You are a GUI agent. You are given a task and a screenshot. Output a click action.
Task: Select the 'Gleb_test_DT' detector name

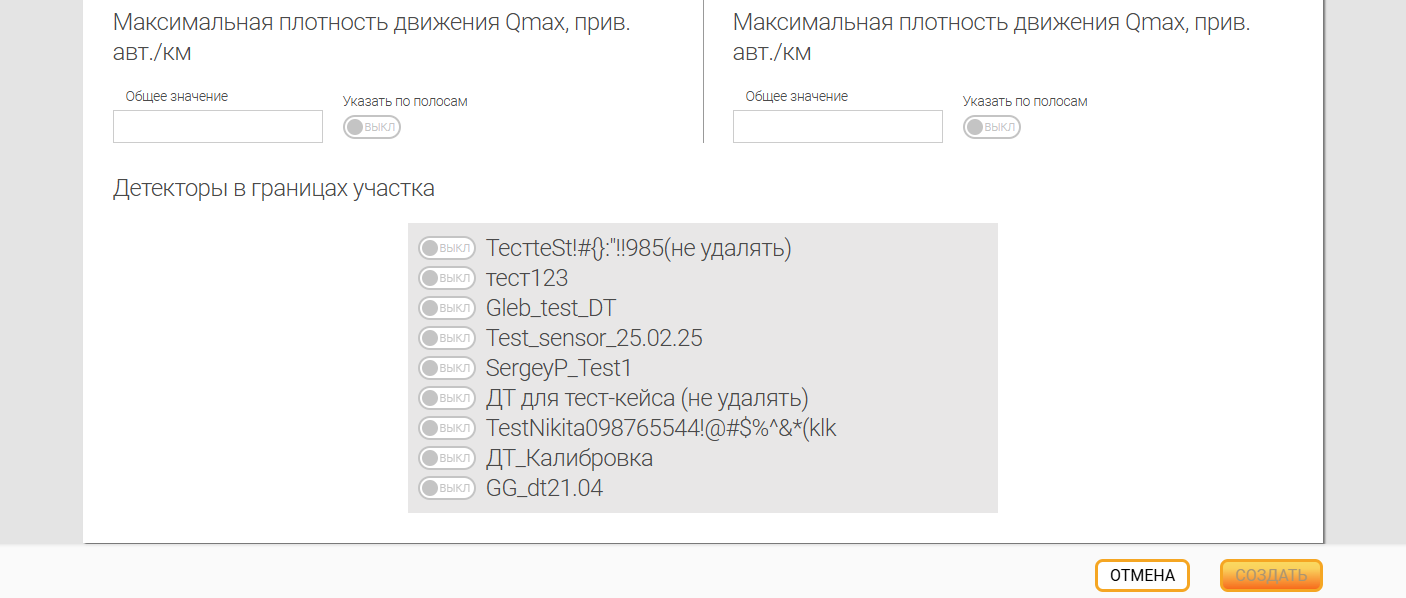[x=551, y=309]
